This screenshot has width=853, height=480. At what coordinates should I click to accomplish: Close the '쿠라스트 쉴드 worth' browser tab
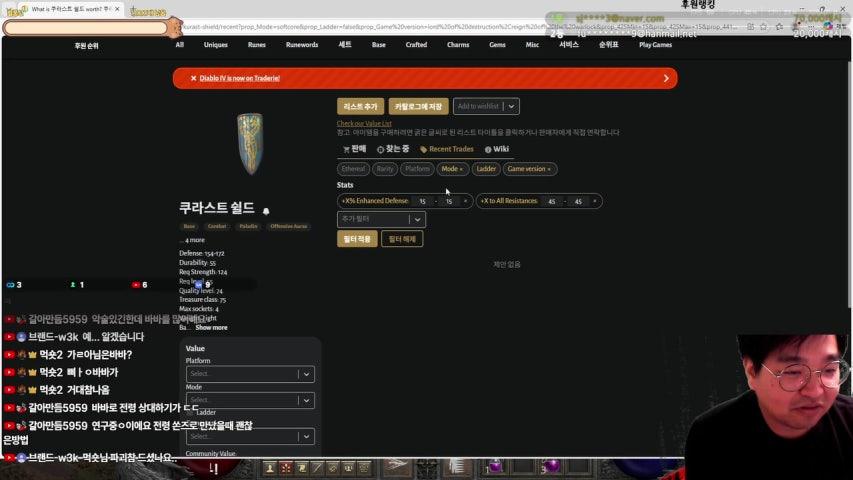click(x=117, y=9)
